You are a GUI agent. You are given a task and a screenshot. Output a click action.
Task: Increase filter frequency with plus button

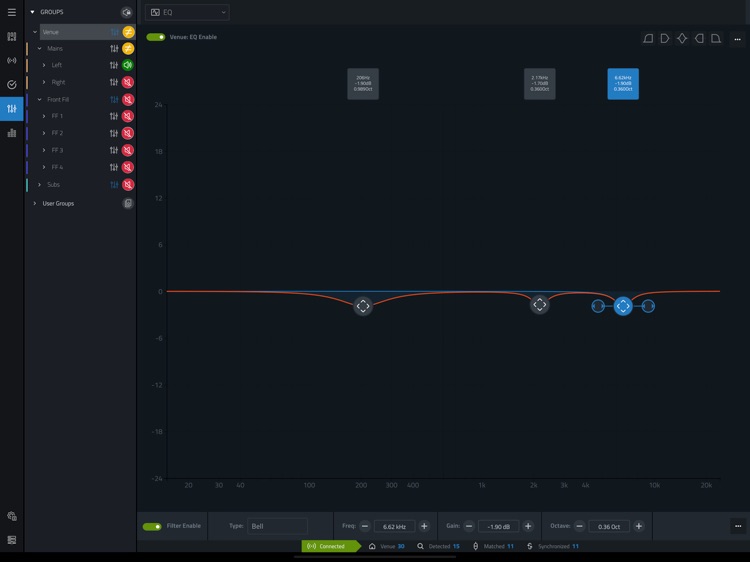424,526
